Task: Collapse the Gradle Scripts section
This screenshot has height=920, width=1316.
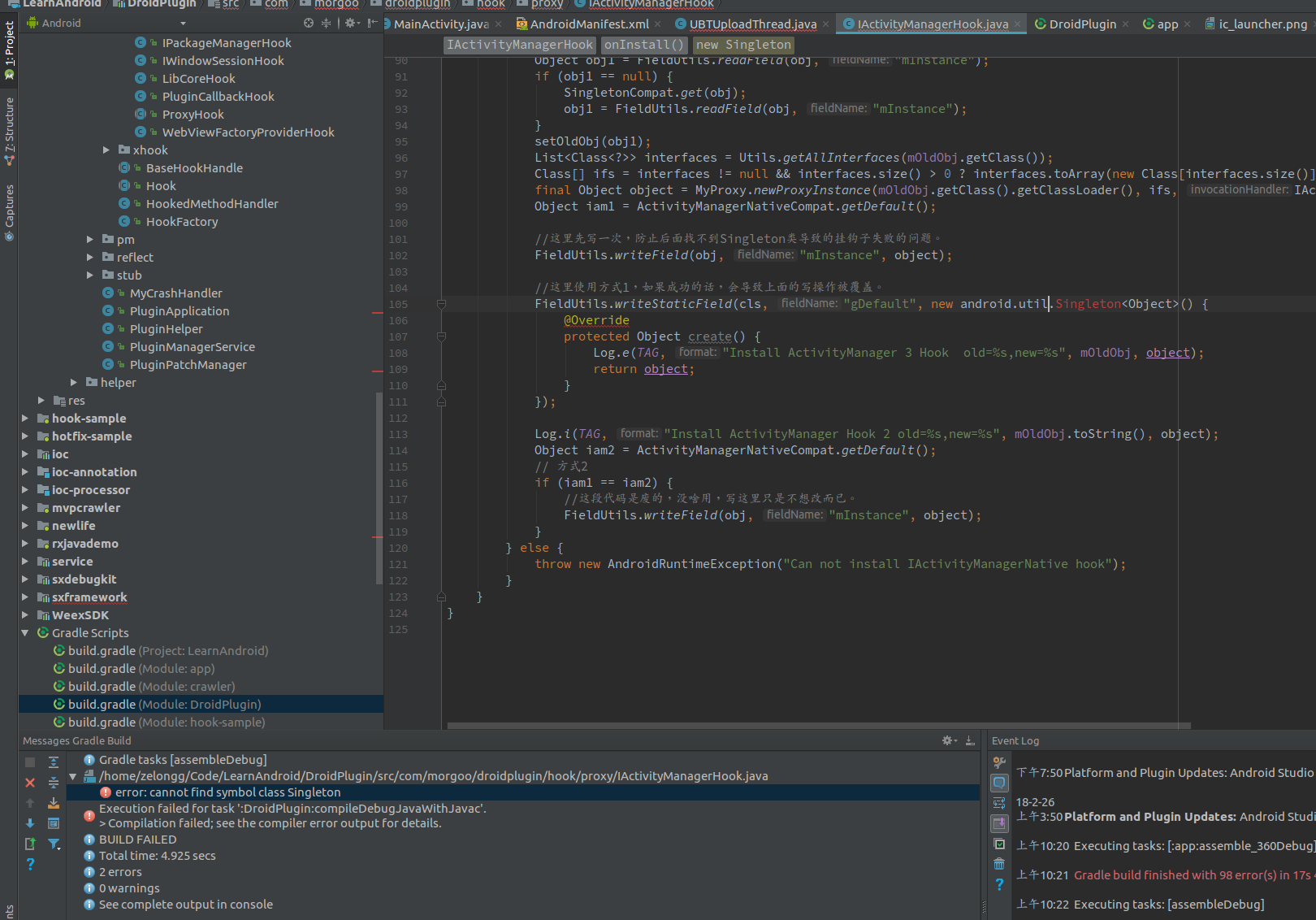Action: [x=25, y=632]
